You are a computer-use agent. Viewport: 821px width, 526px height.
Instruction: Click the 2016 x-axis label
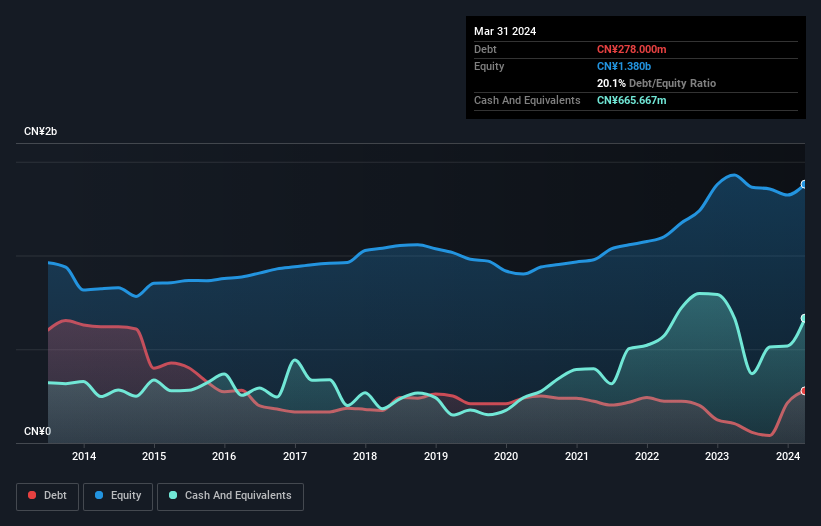point(224,456)
